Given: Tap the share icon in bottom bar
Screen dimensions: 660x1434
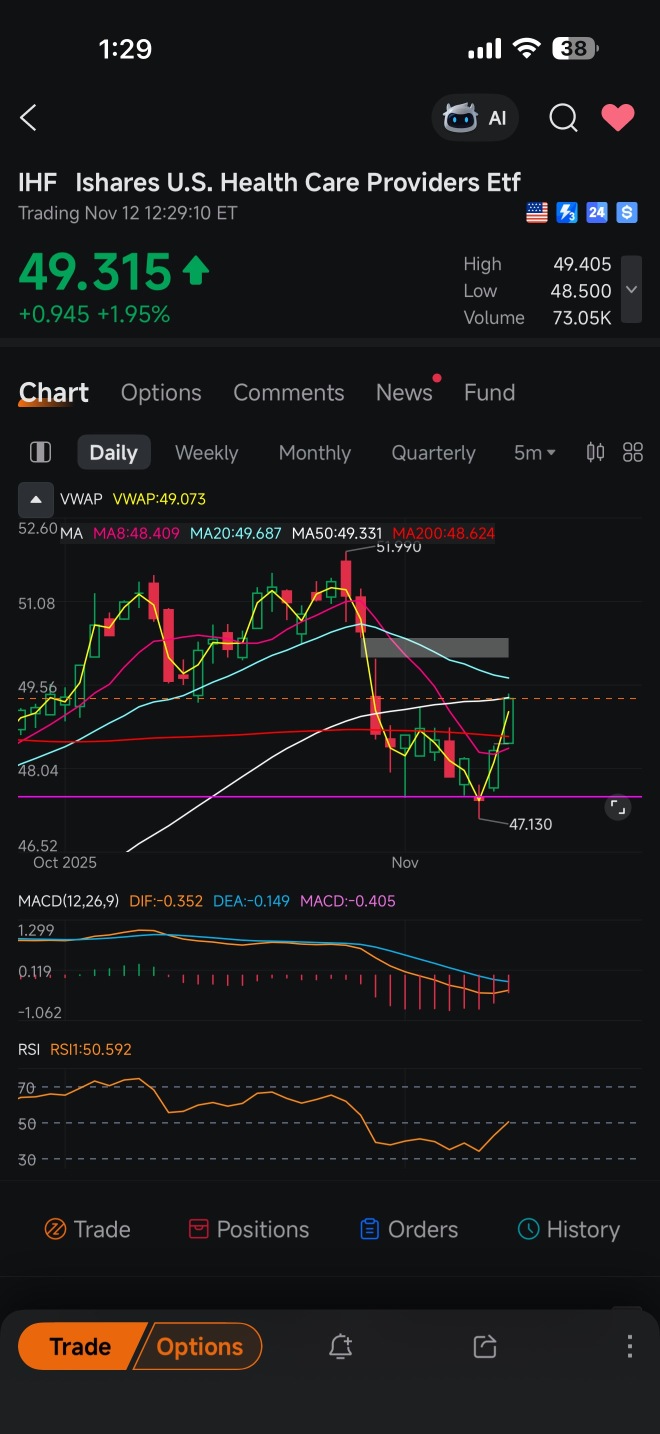Looking at the screenshot, I should pos(485,1347).
